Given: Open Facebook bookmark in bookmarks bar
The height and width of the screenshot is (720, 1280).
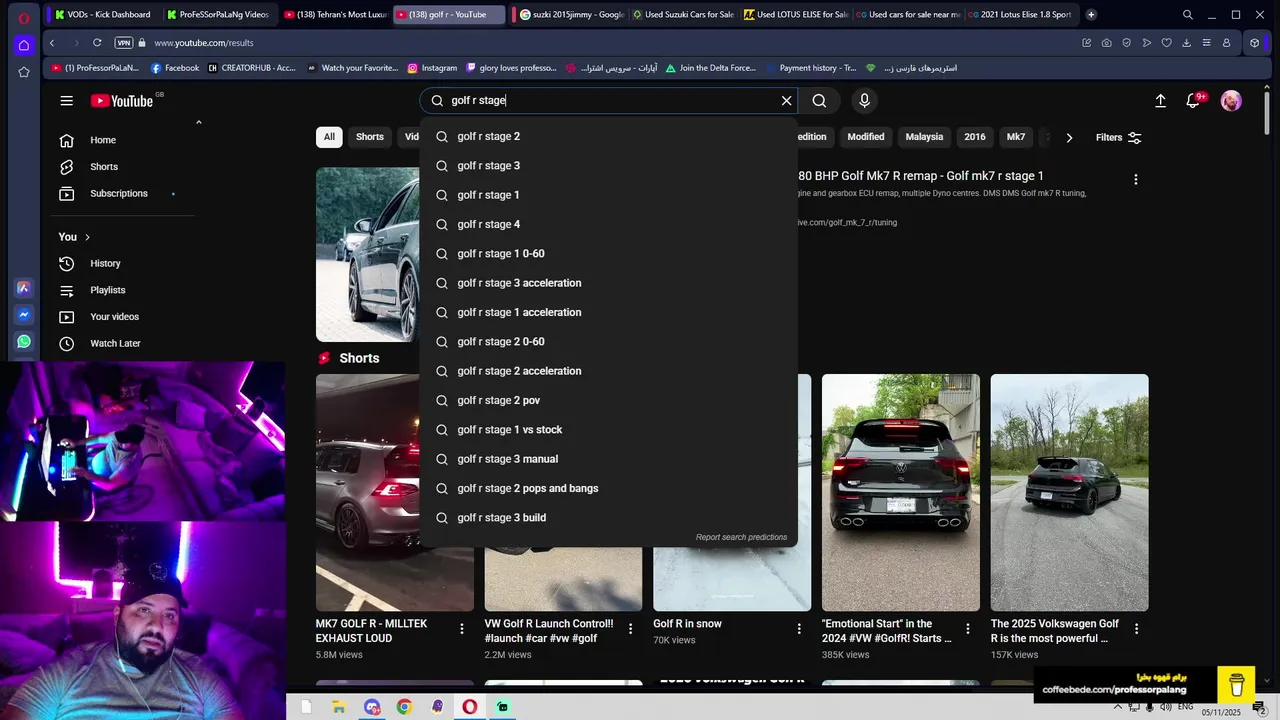Looking at the screenshot, I should pyautogui.click(x=174, y=68).
